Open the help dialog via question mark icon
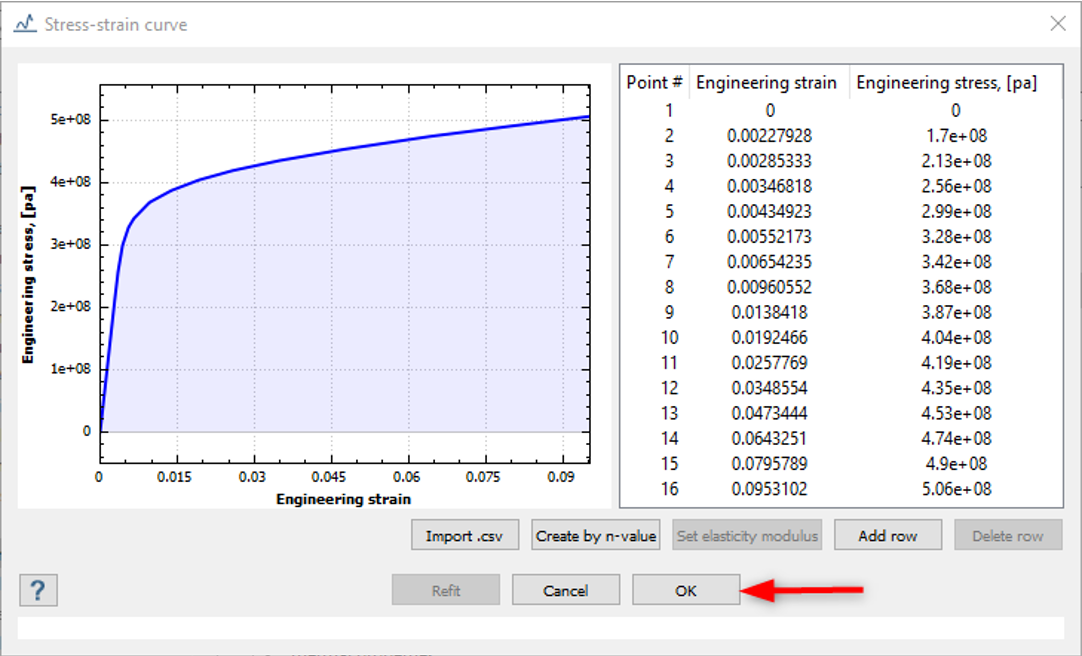The height and width of the screenshot is (656, 1082). [38, 590]
